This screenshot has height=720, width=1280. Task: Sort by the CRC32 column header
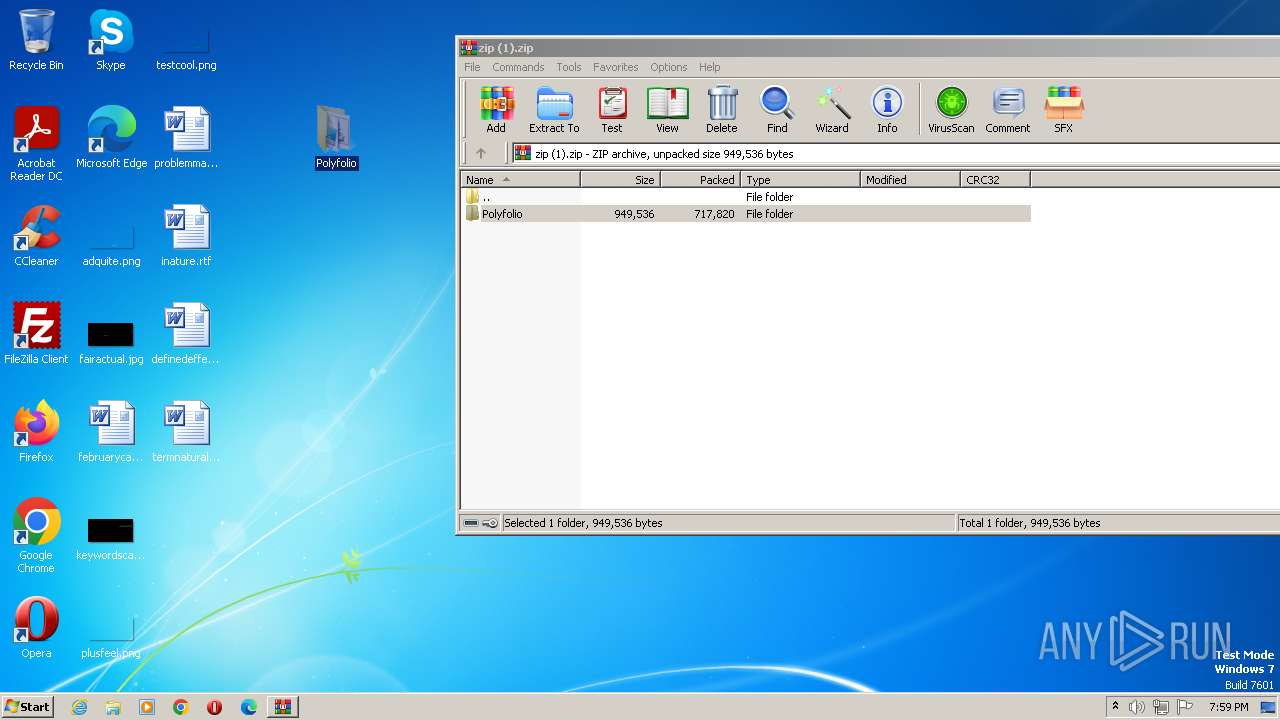(995, 180)
